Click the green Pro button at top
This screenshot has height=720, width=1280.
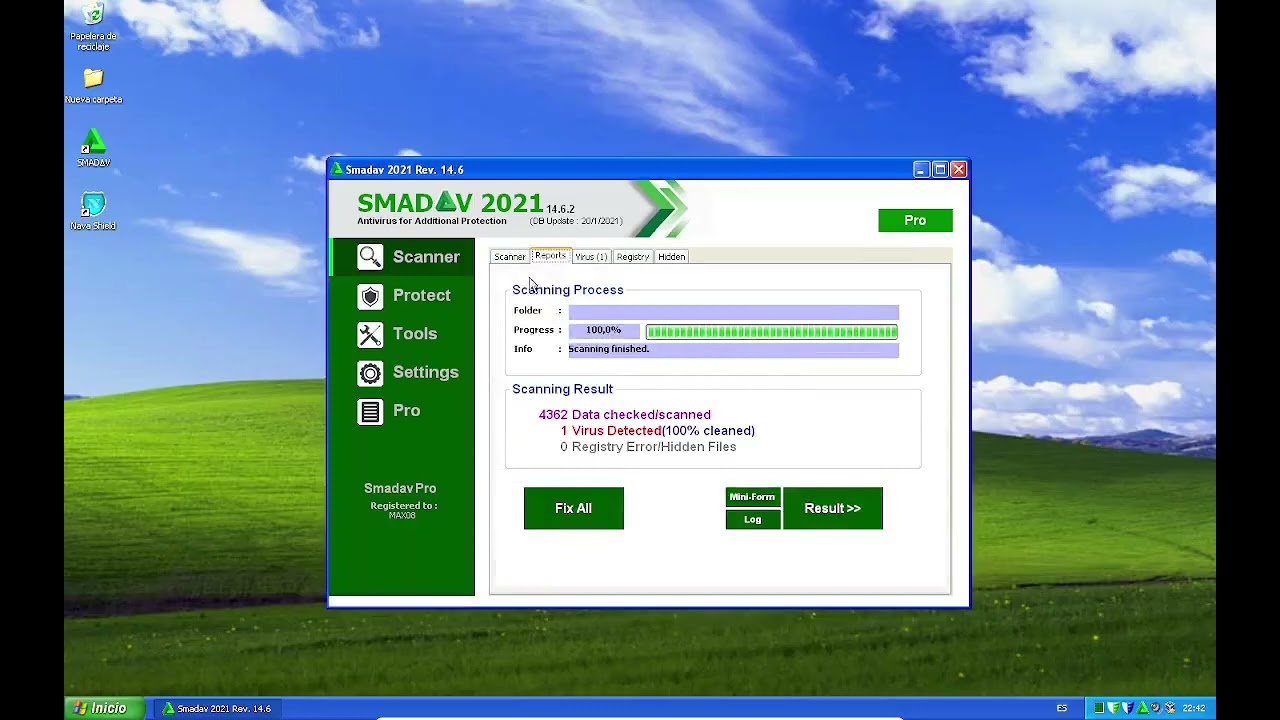coord(915,220)
